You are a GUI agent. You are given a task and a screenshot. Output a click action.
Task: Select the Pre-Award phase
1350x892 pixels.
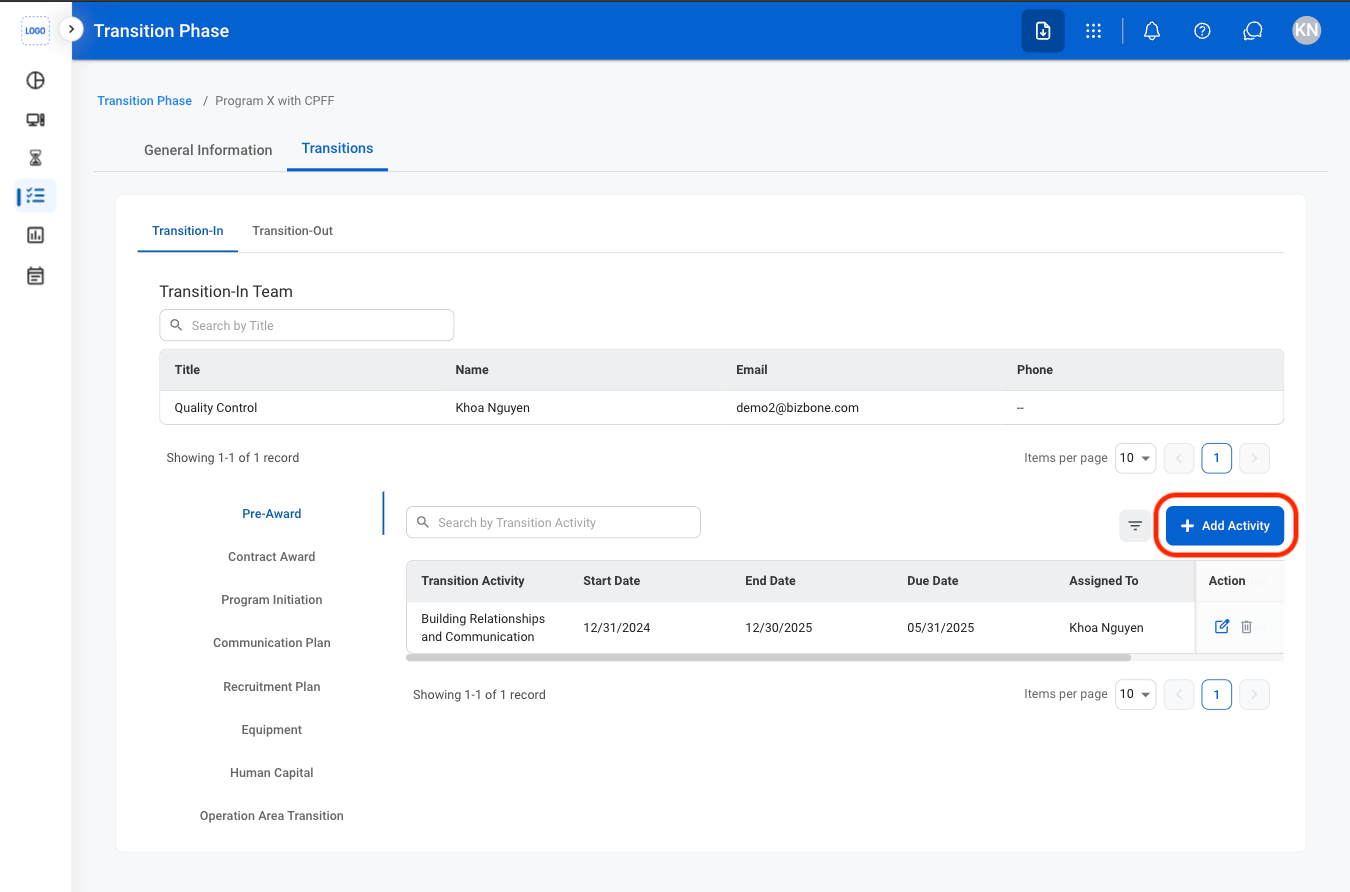271,514
